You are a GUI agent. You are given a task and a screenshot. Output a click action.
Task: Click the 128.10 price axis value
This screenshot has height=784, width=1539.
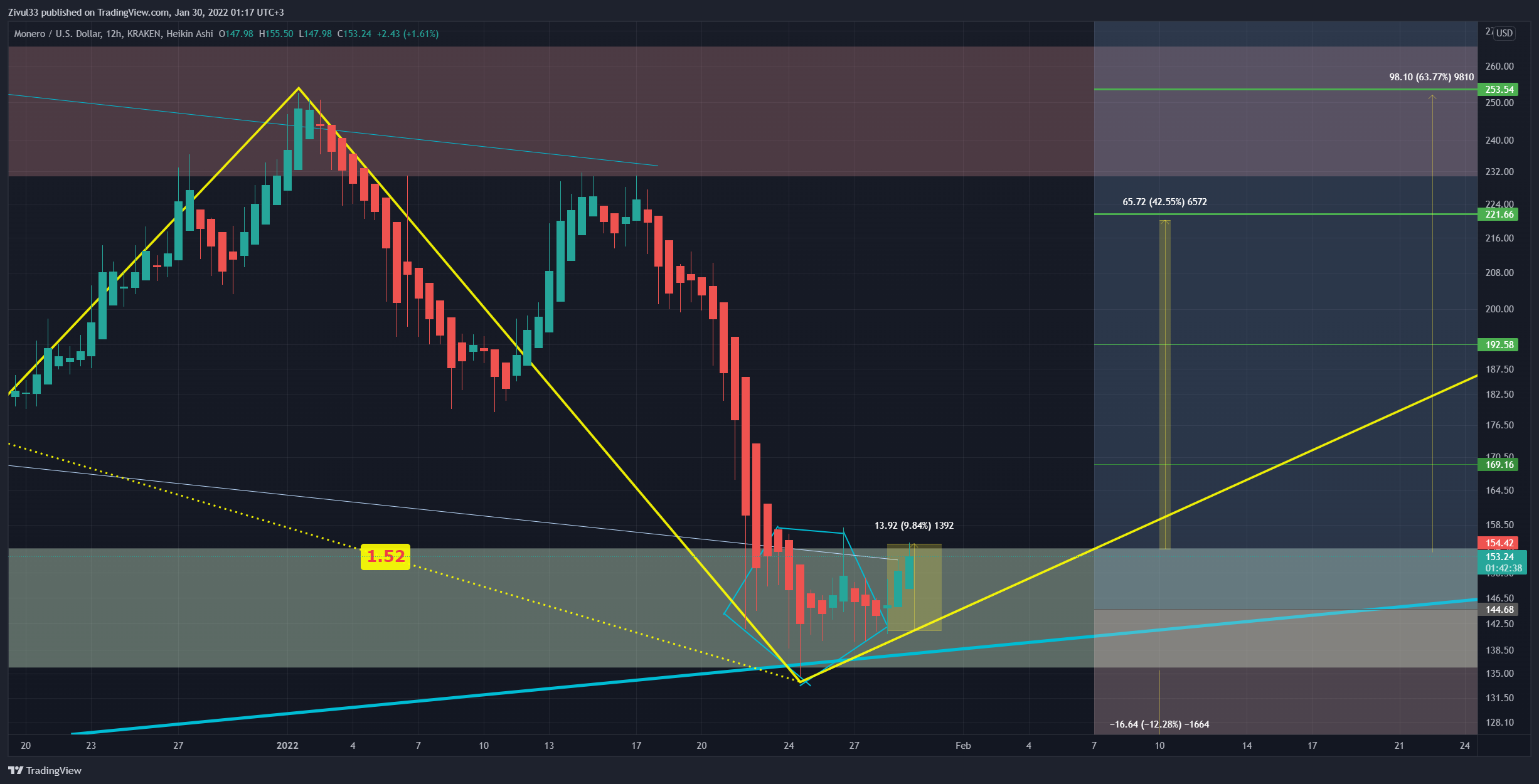tap(1499, 723)
